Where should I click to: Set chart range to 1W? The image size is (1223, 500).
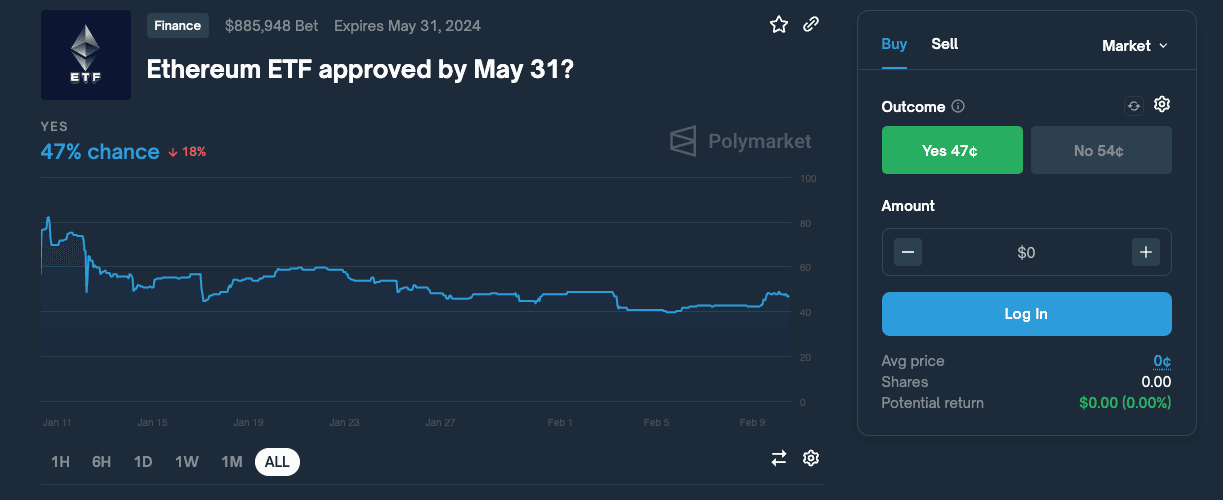click(x=187, y=462)
